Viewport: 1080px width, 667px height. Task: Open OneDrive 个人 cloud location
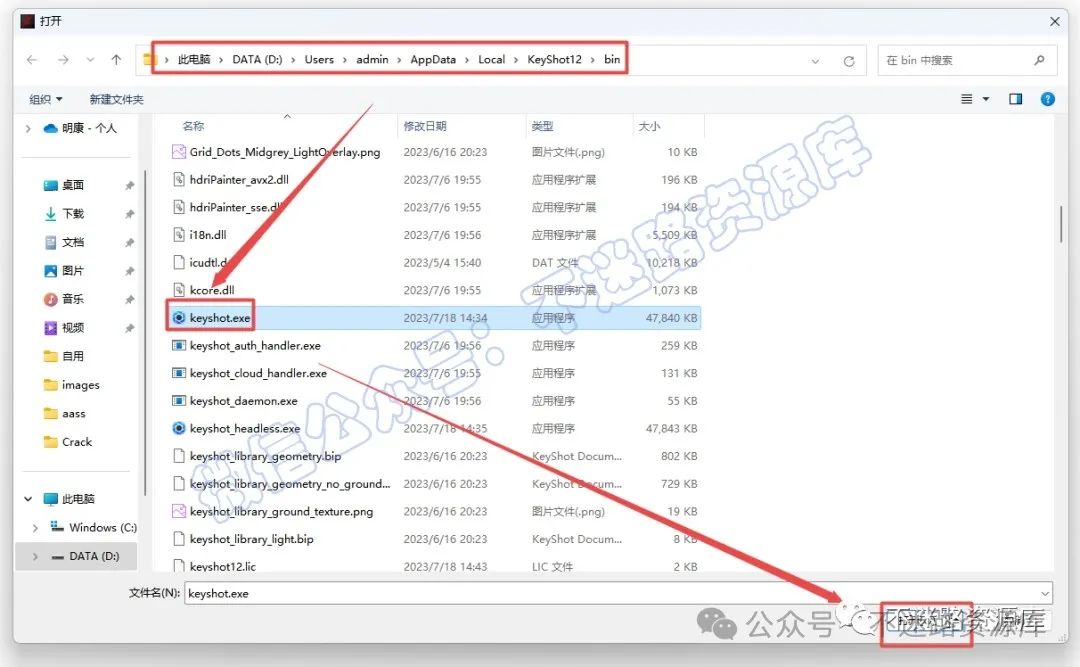80,128
